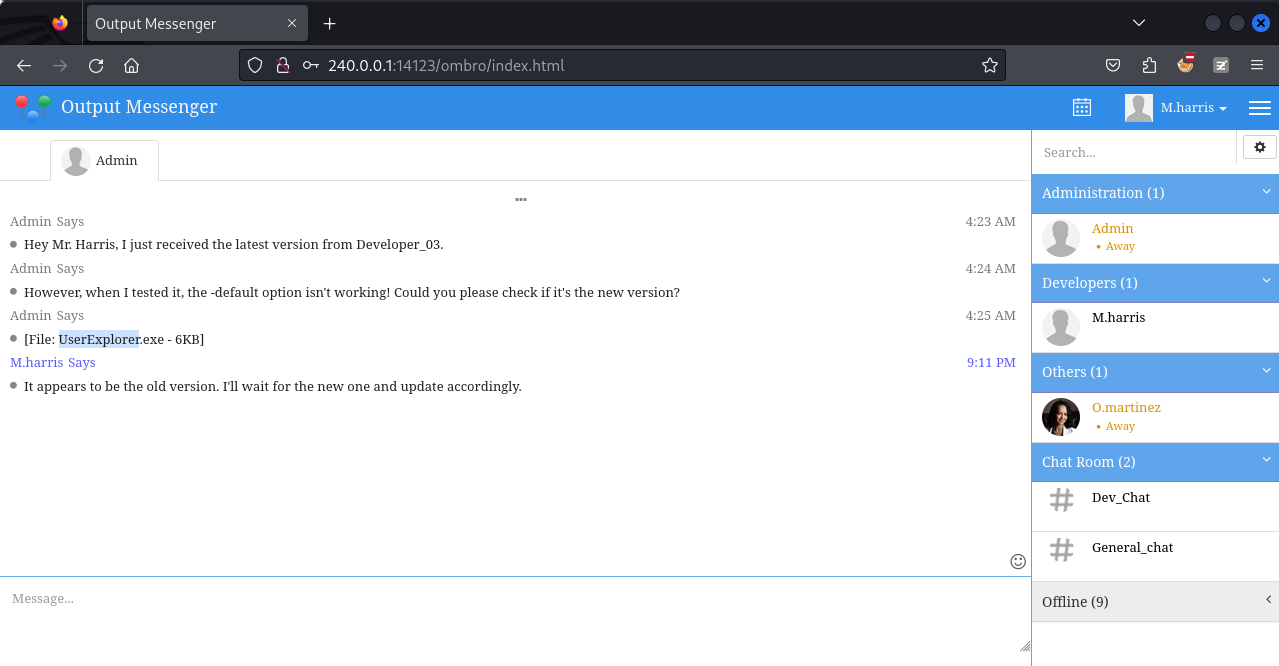Open a new browser tab with plus
This screenshot has width=1279, height=666.
pos(329,23)
